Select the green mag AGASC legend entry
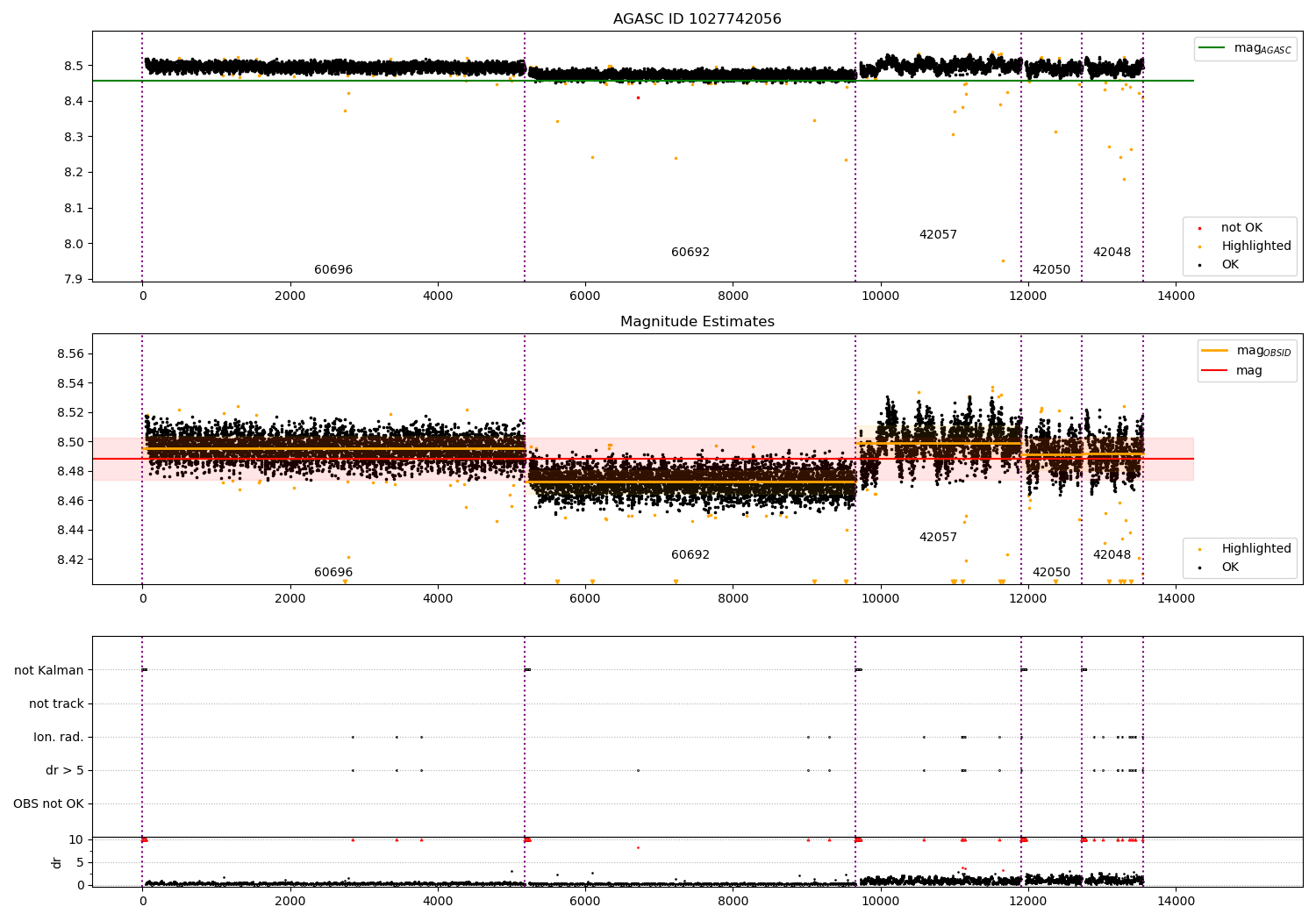This screenshot has width=1316, height=921. pos(1245,48)
